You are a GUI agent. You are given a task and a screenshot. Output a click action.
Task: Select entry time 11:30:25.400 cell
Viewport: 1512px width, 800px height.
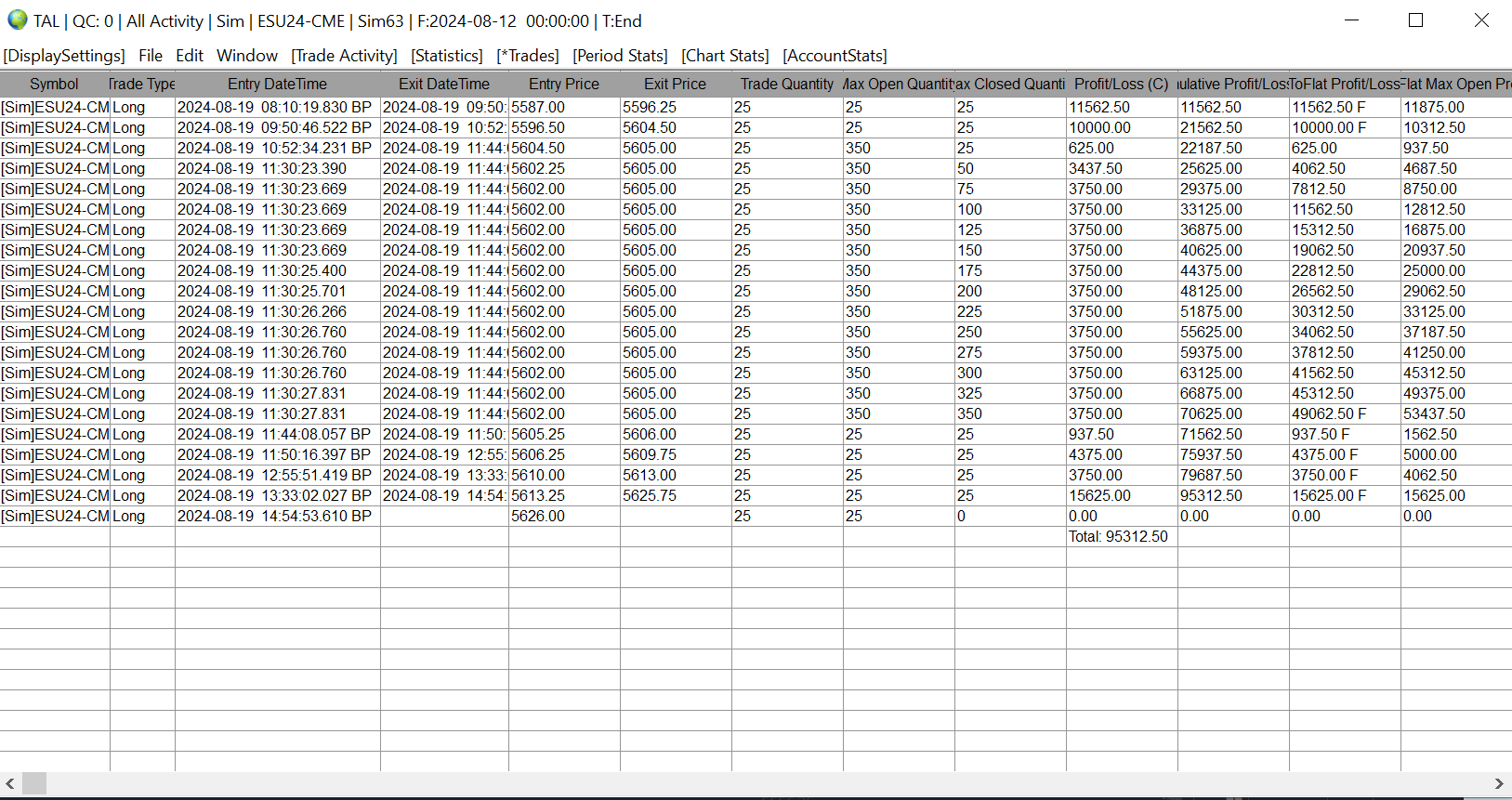coord(278,270)
